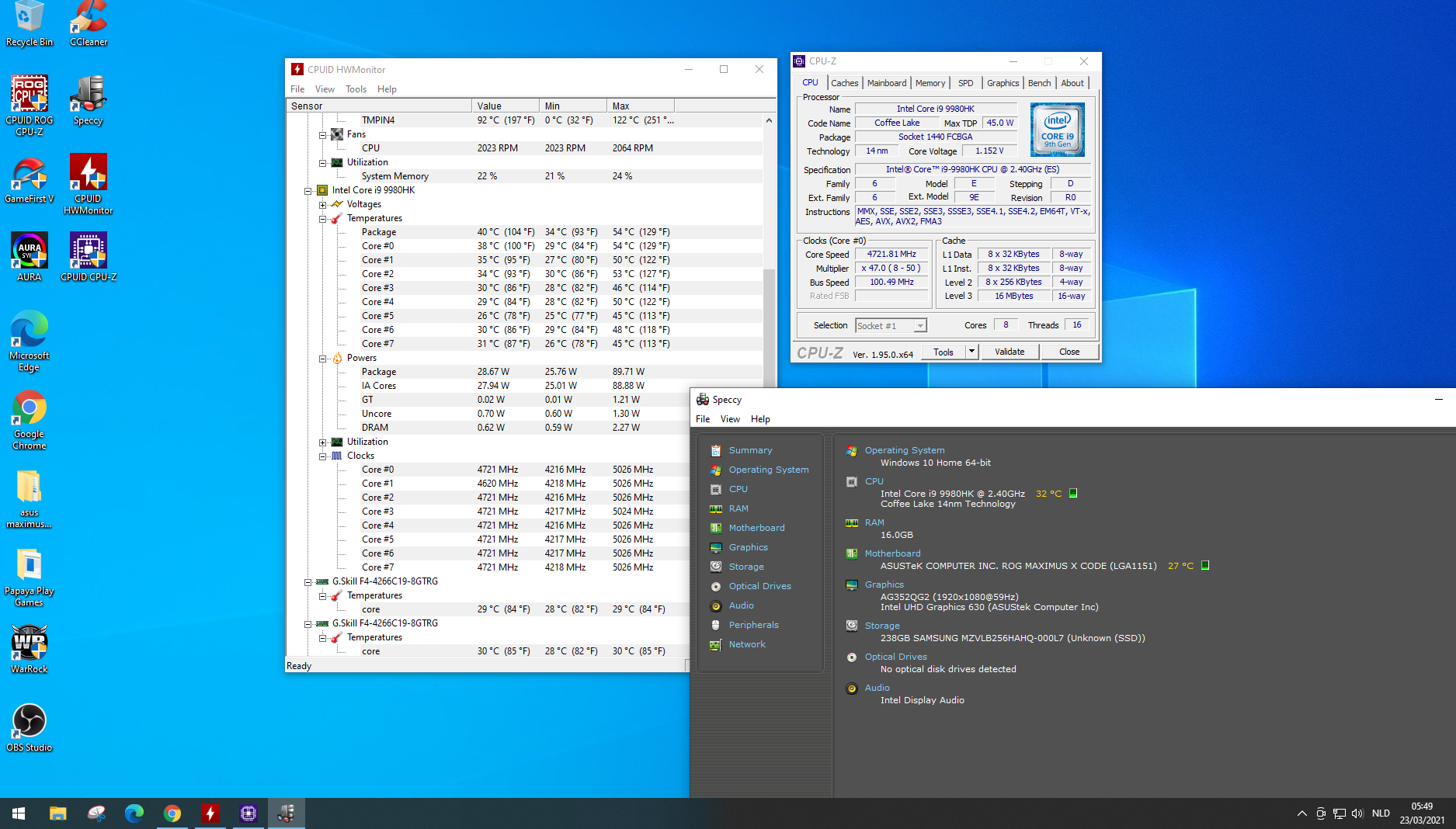Open RAM section in Speccy sidebar
The width and height of the screenshot is (1456, 829).
point(738,508)
